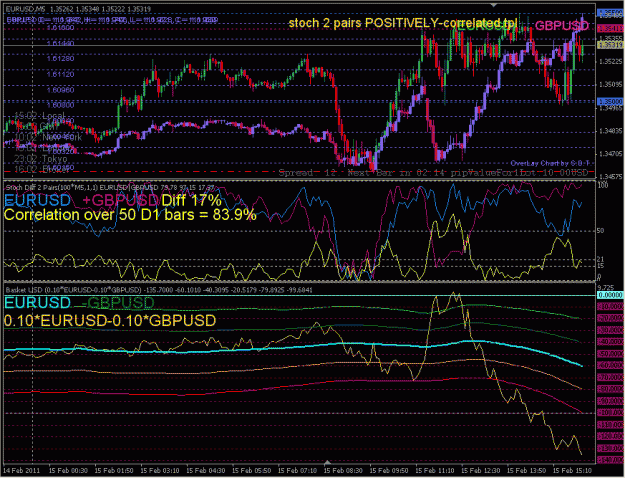Screen dimensions: 625x478
Task: Click the chart shift triangle marker at top
Action: coord(494,5)
